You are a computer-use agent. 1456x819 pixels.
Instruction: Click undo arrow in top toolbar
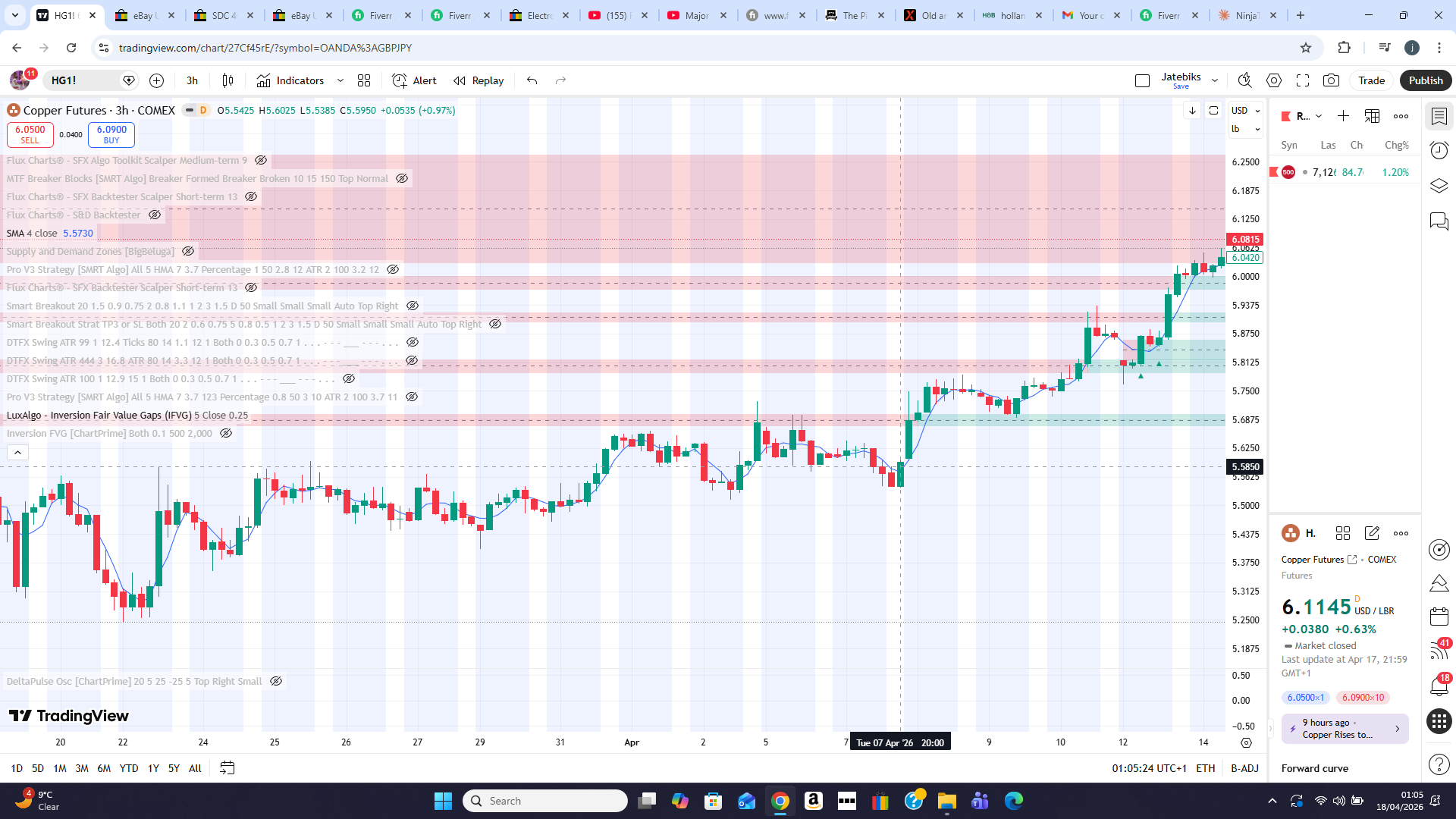click(532, 80)
